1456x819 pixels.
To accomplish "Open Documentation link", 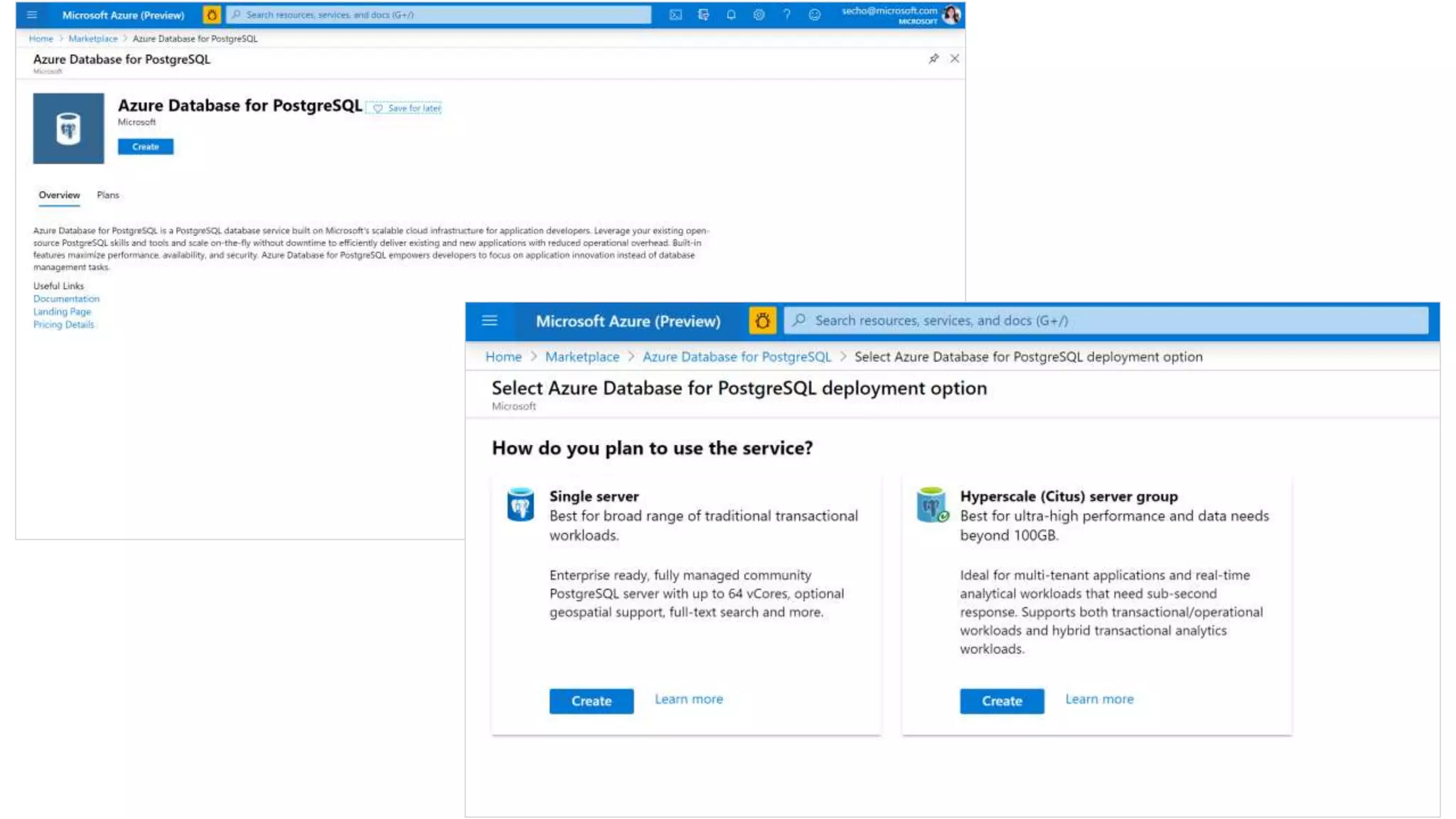I will 66,299.
